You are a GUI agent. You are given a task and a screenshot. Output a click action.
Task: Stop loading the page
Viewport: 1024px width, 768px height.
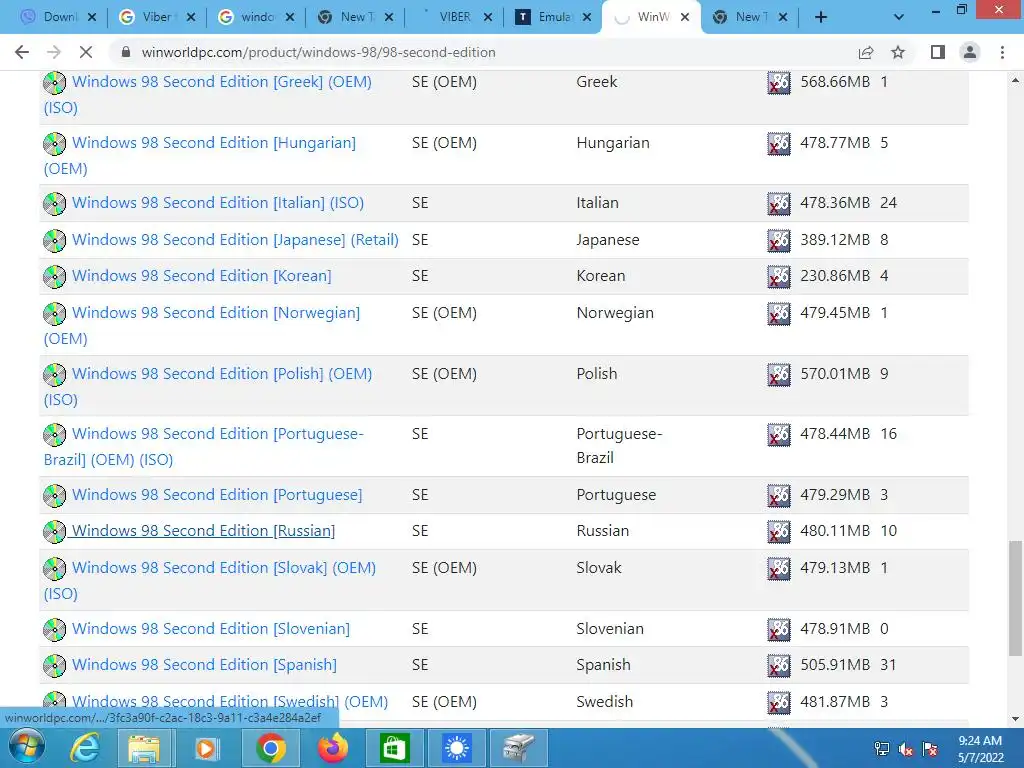pyautogui.click(x=86, y=52)
